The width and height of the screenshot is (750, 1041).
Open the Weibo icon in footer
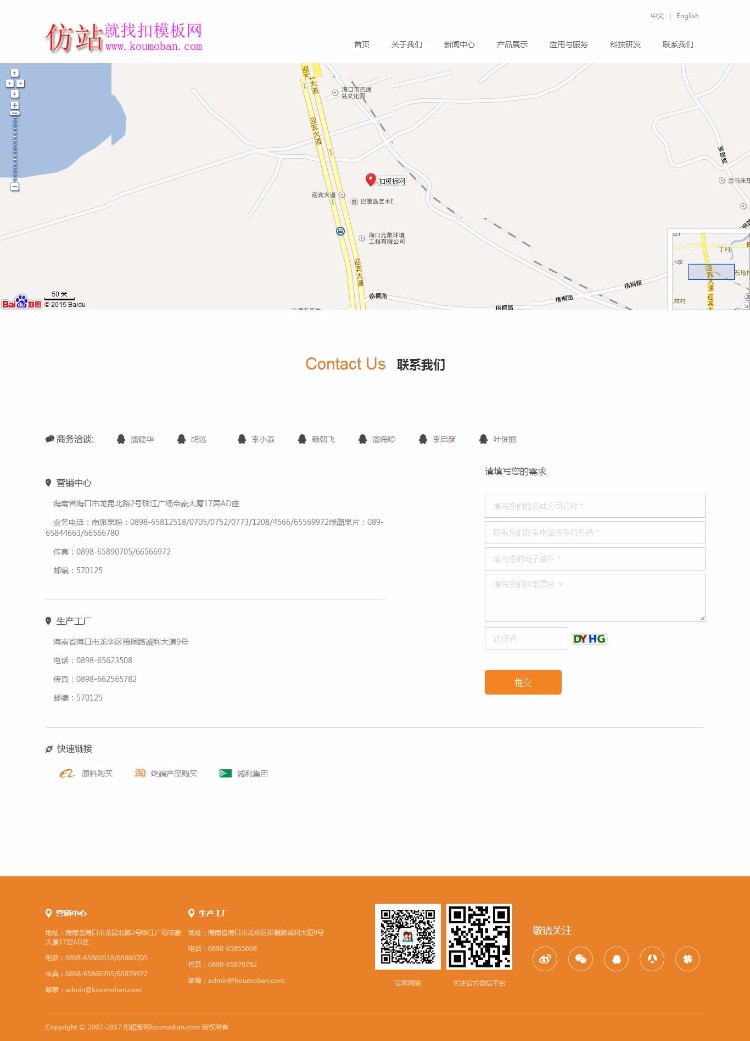click(545, 959)
